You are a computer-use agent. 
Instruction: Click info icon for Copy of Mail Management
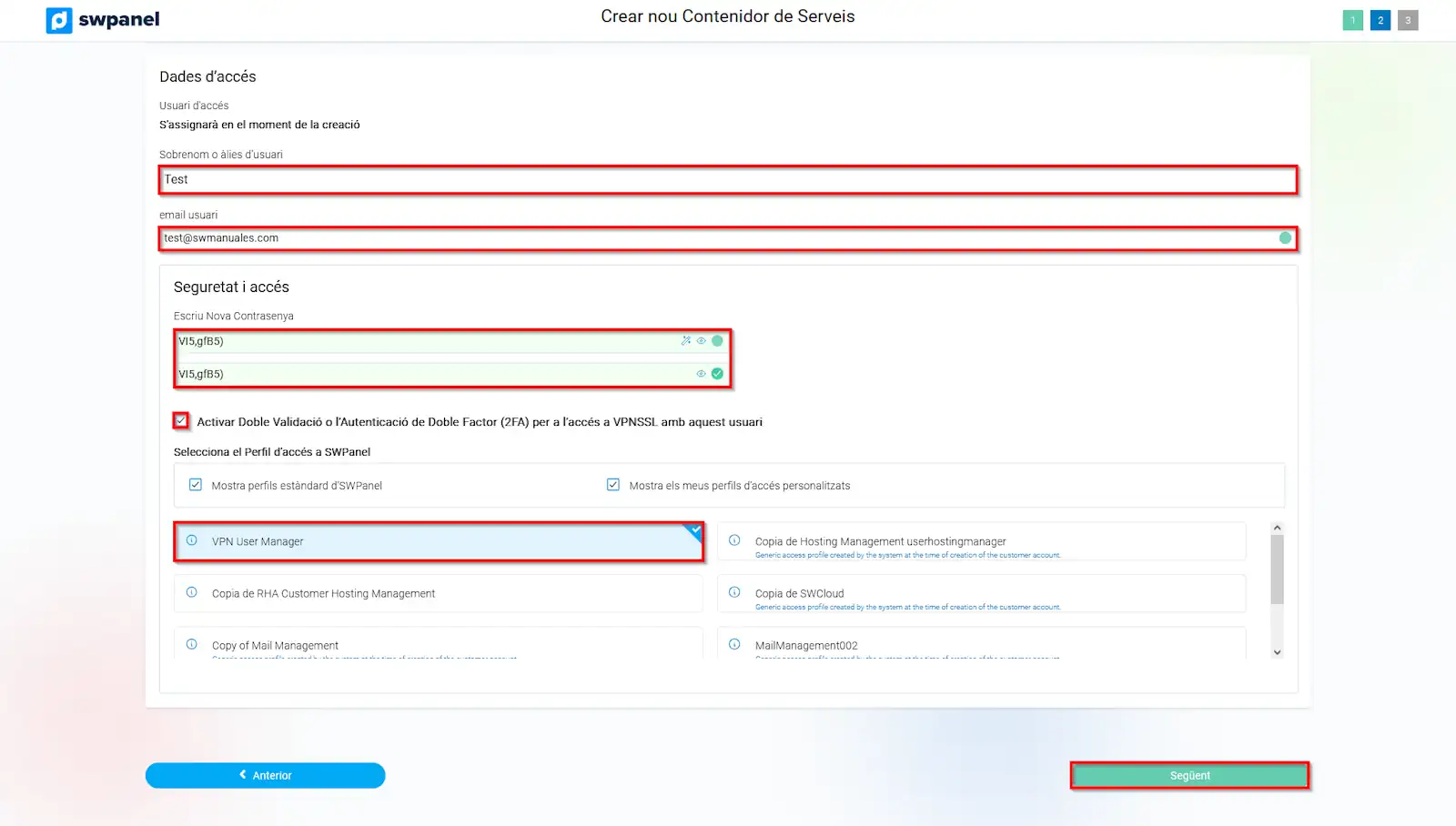[x=192, y=644]
